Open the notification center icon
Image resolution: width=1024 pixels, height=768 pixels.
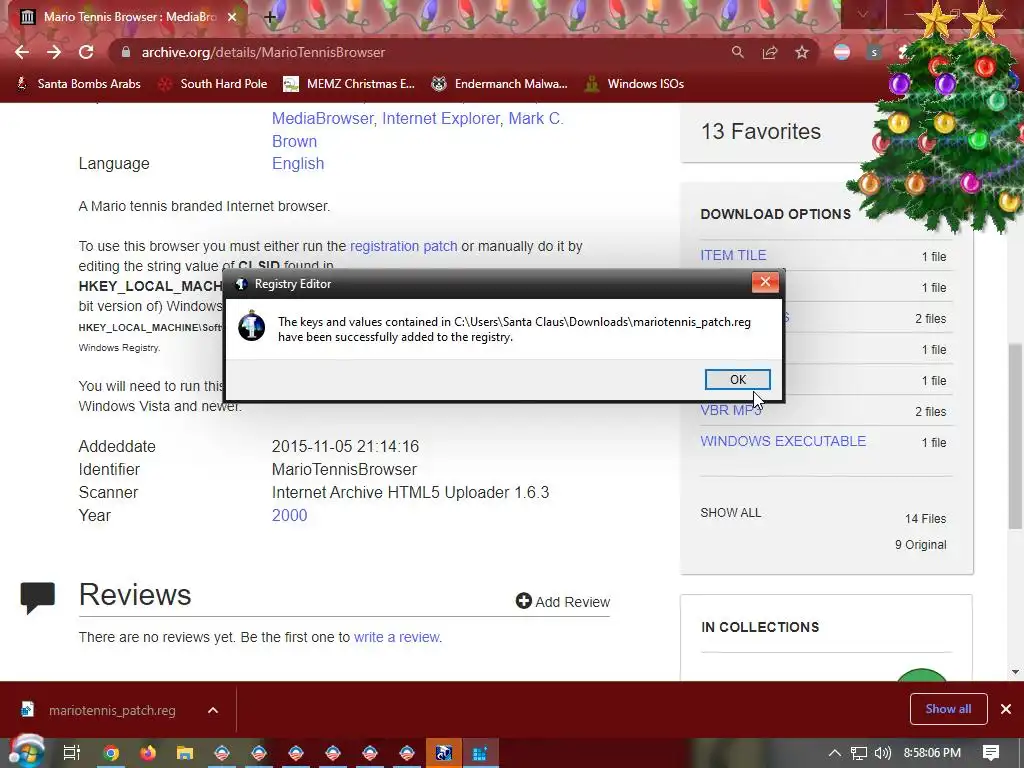[x=991, y=753]
